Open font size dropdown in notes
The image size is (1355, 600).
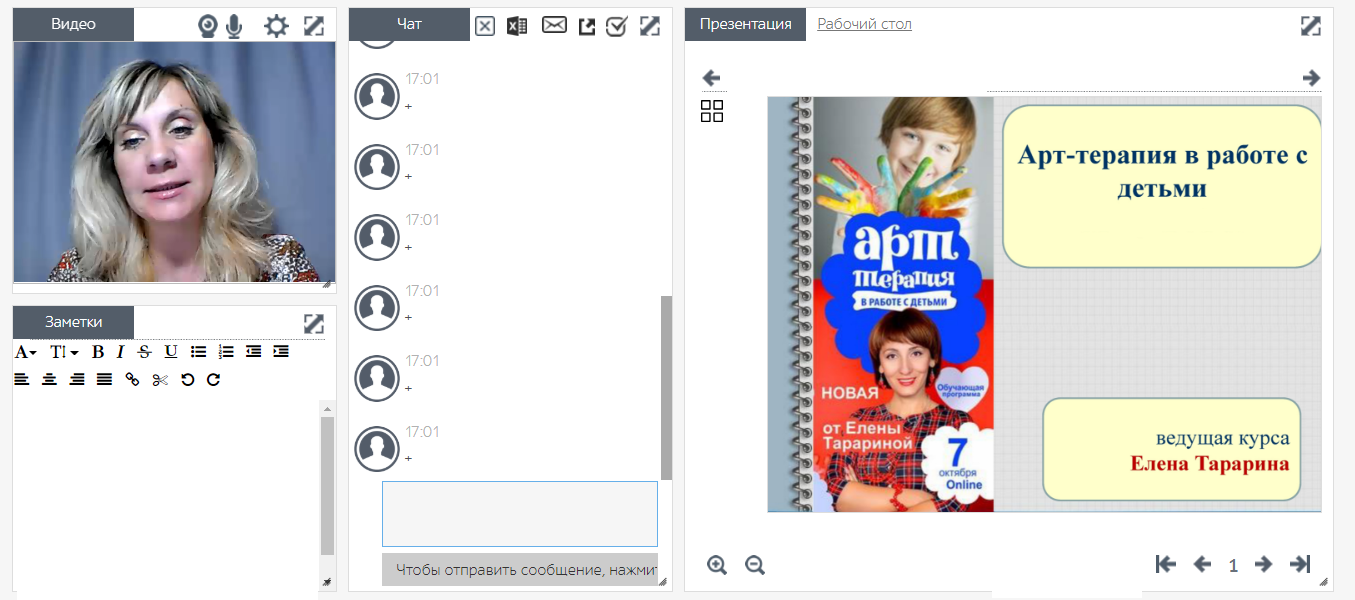point(64,352)
